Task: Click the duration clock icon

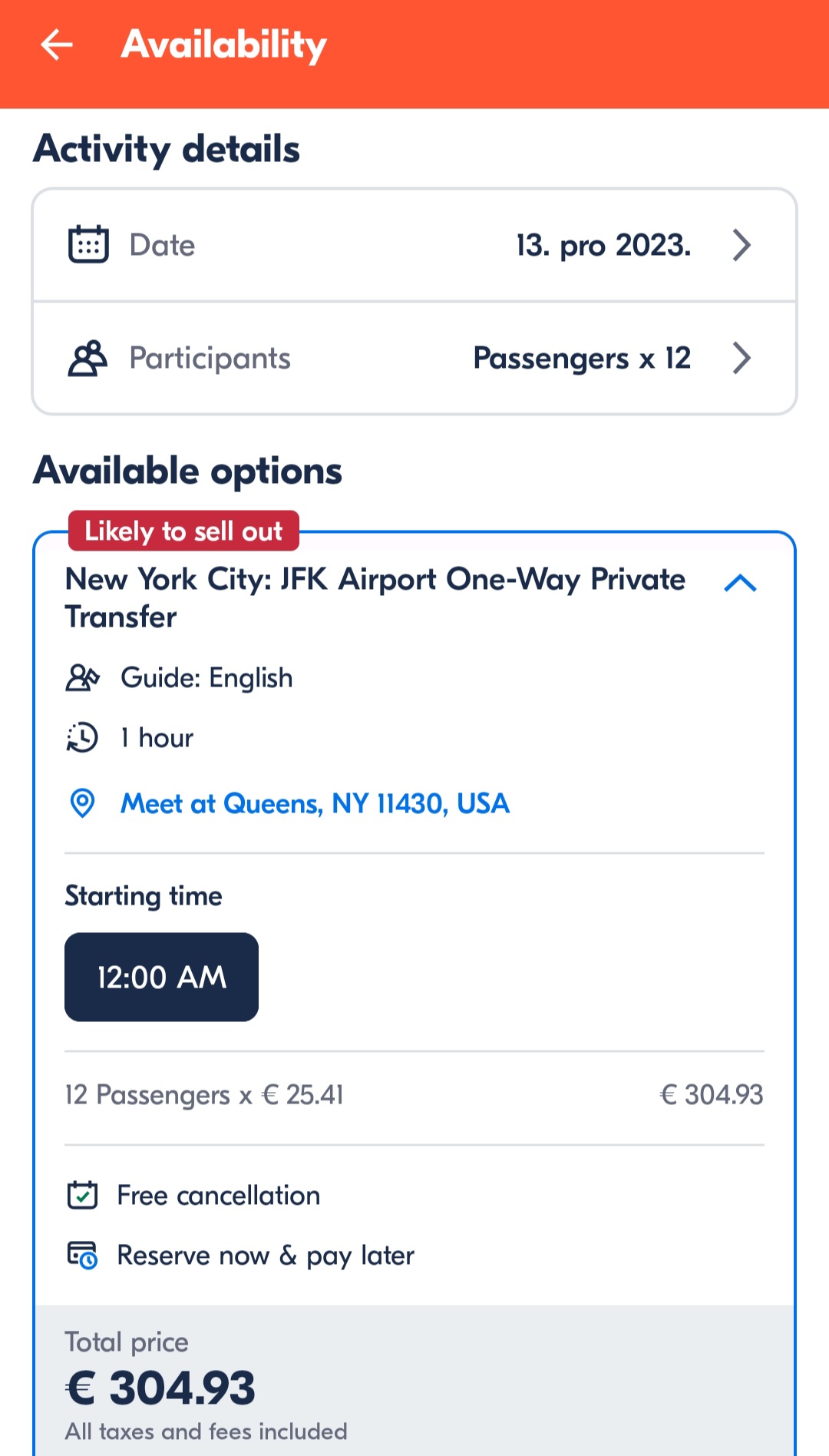Action: (82, 738)
